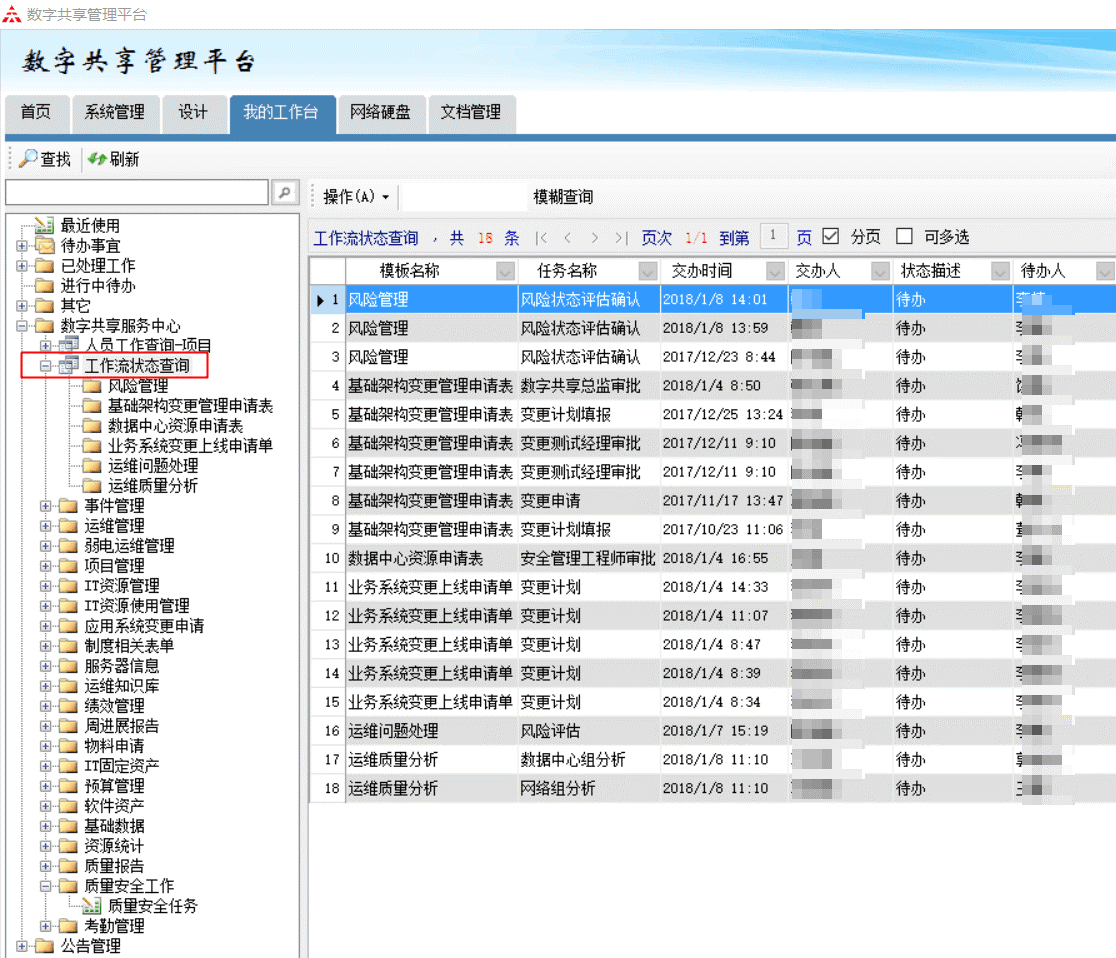Image resolution: width=1116 pixels, height=958 pixels.
Task: Click the 最近使用 tree item
Action: click(x=90, y=226)
